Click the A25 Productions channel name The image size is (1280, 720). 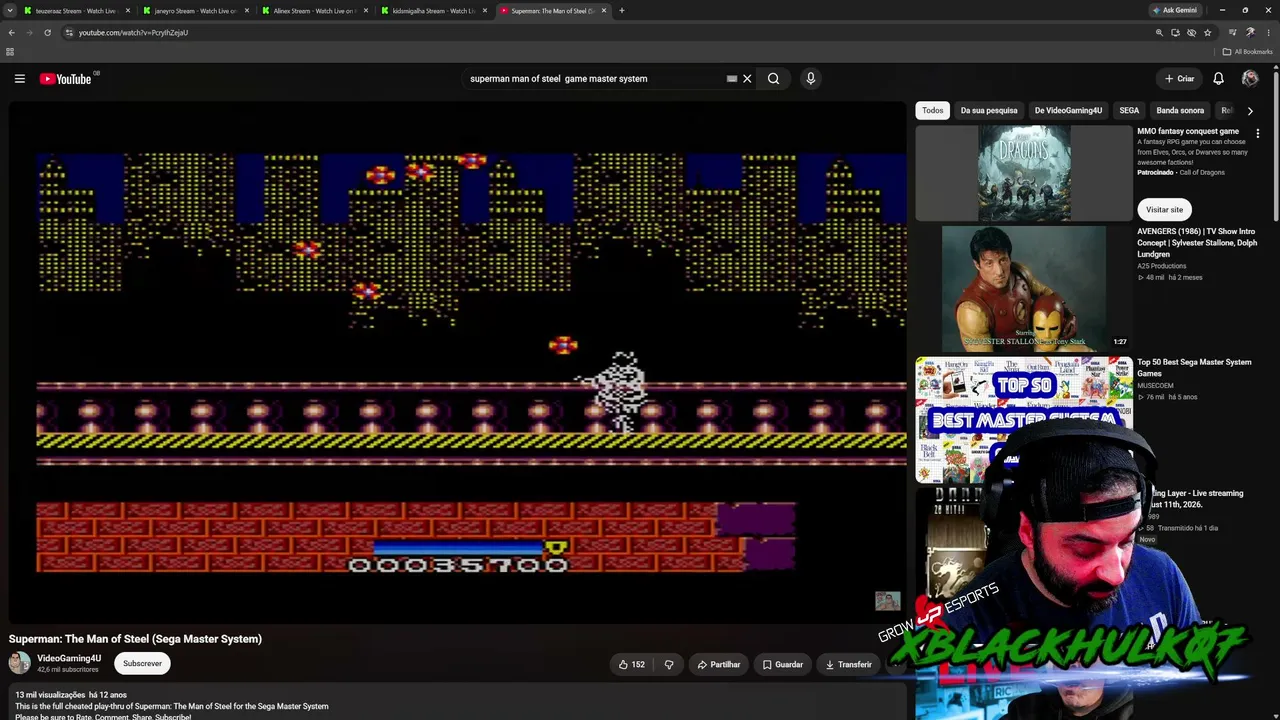click(x=1162, y=266)
